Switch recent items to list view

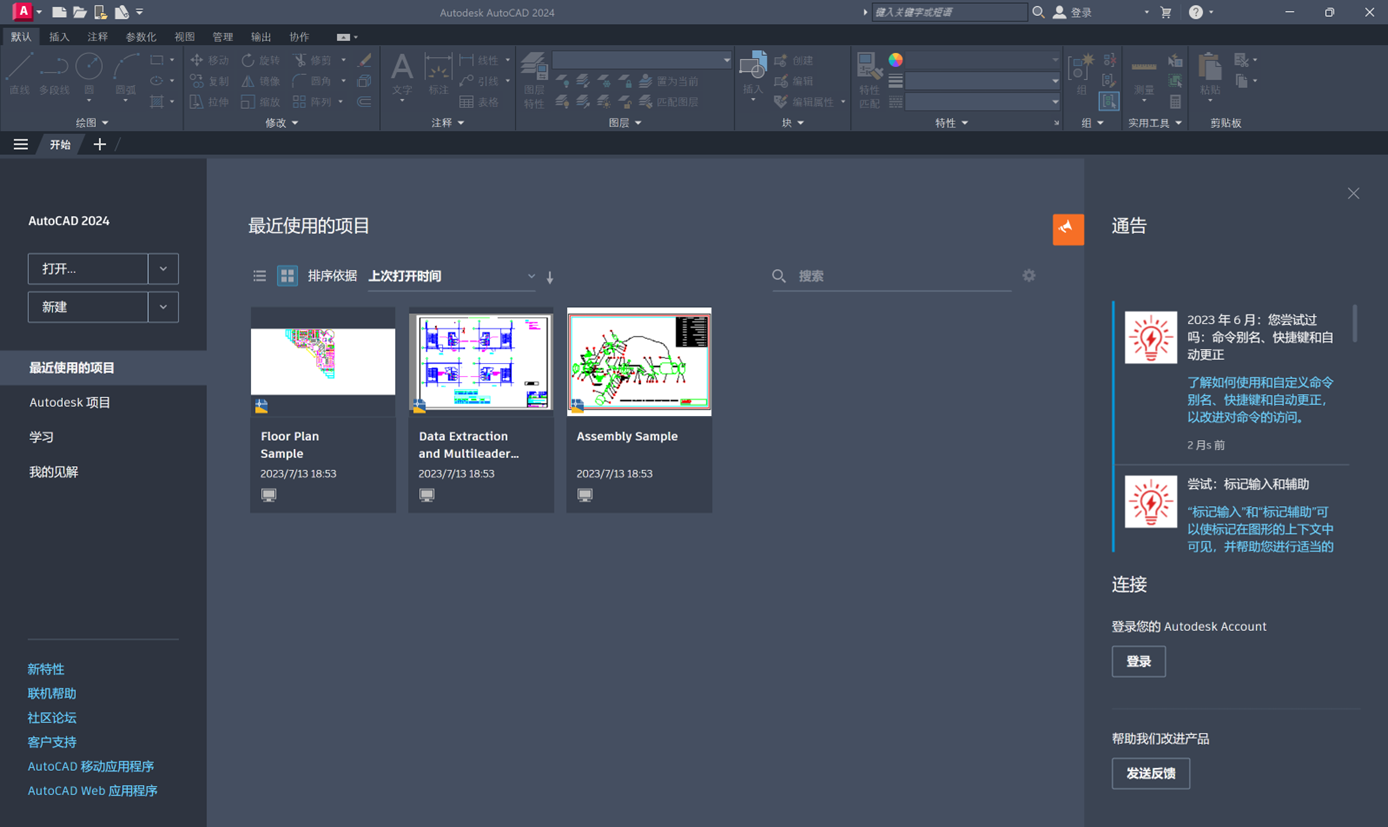(x=260, y=276)
